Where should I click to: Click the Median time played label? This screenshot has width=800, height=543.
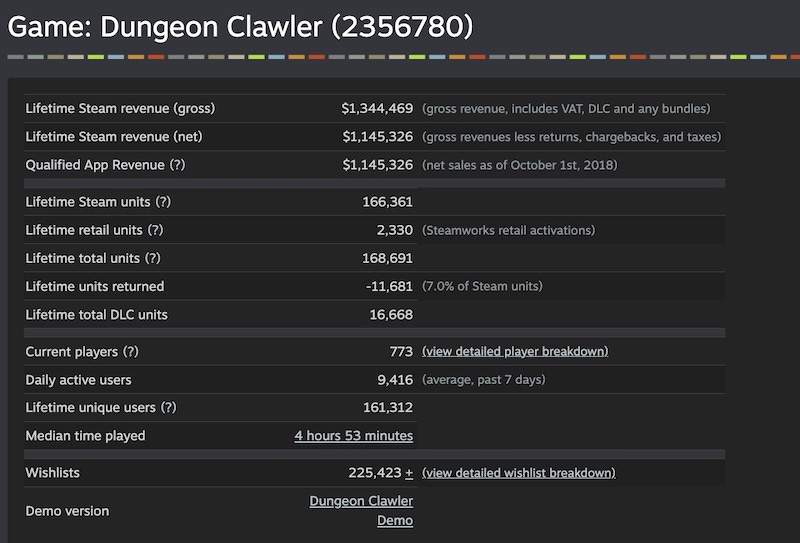click(85, 436)
